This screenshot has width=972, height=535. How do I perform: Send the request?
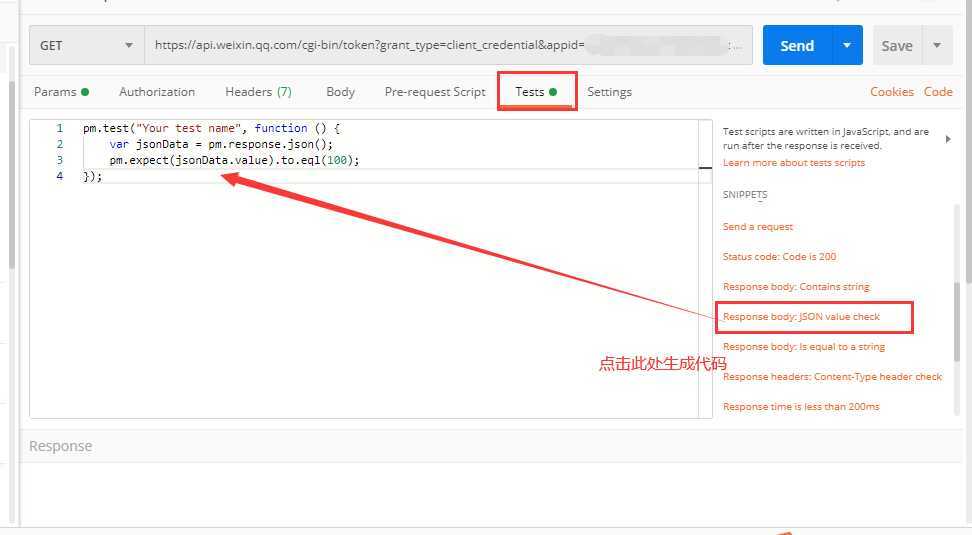coord(797,46)
